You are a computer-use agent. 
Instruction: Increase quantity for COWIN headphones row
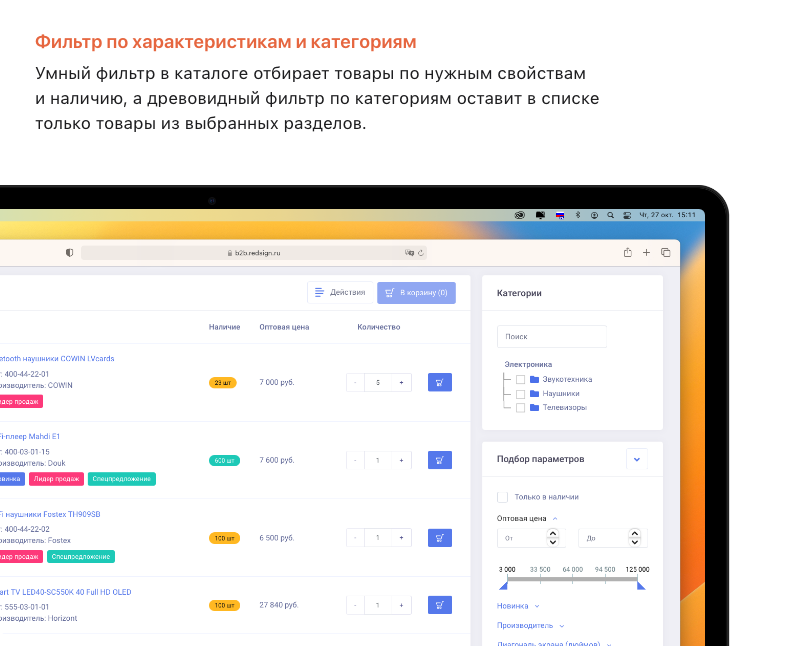[402, 382]
